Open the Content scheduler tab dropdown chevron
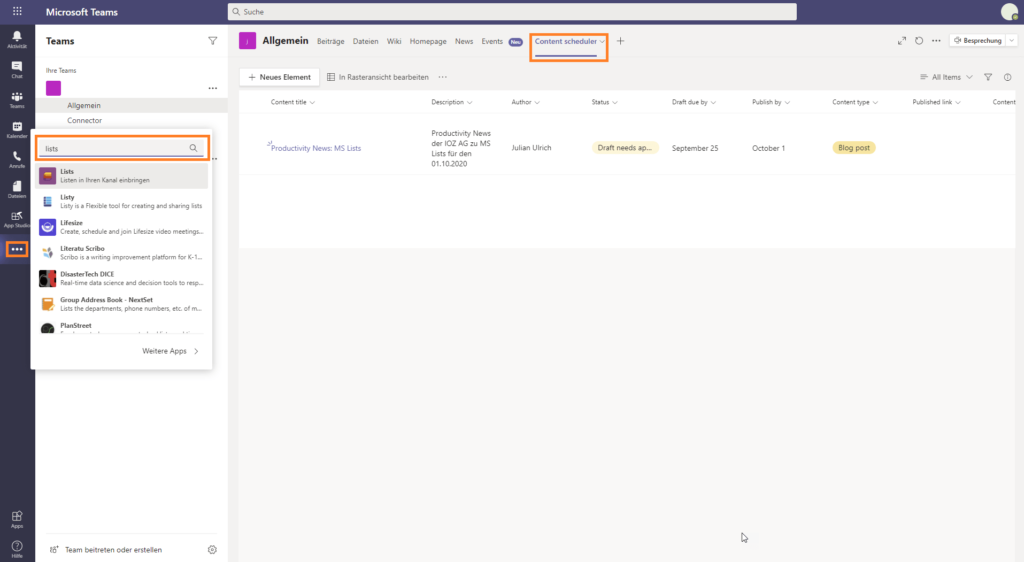Image resolution: width=1024 pixels, height=562 pixels. click(x=602, y=42)
